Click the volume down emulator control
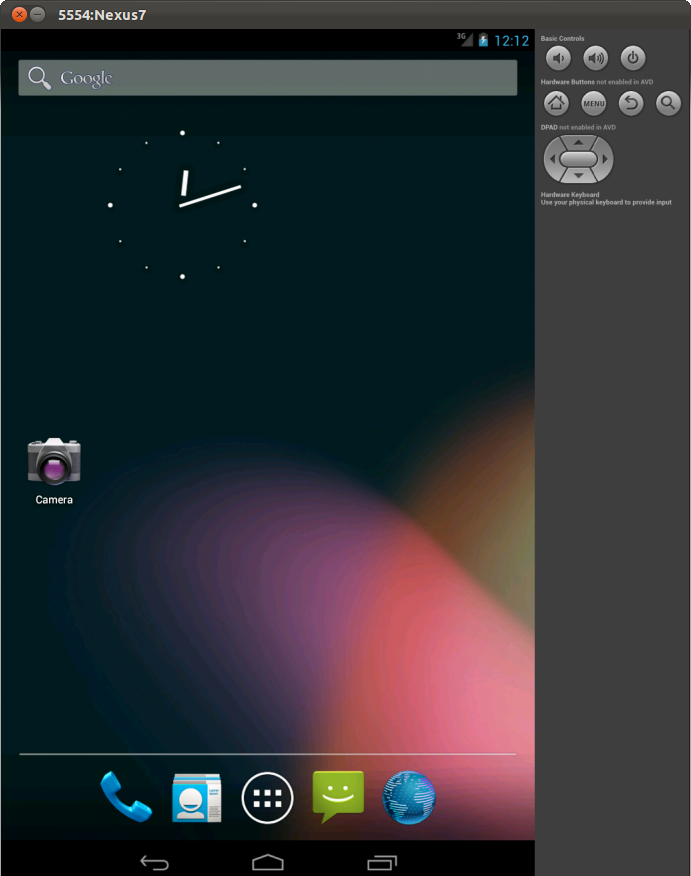This screenshot has width=691, height=876. [x=558, y=58]
